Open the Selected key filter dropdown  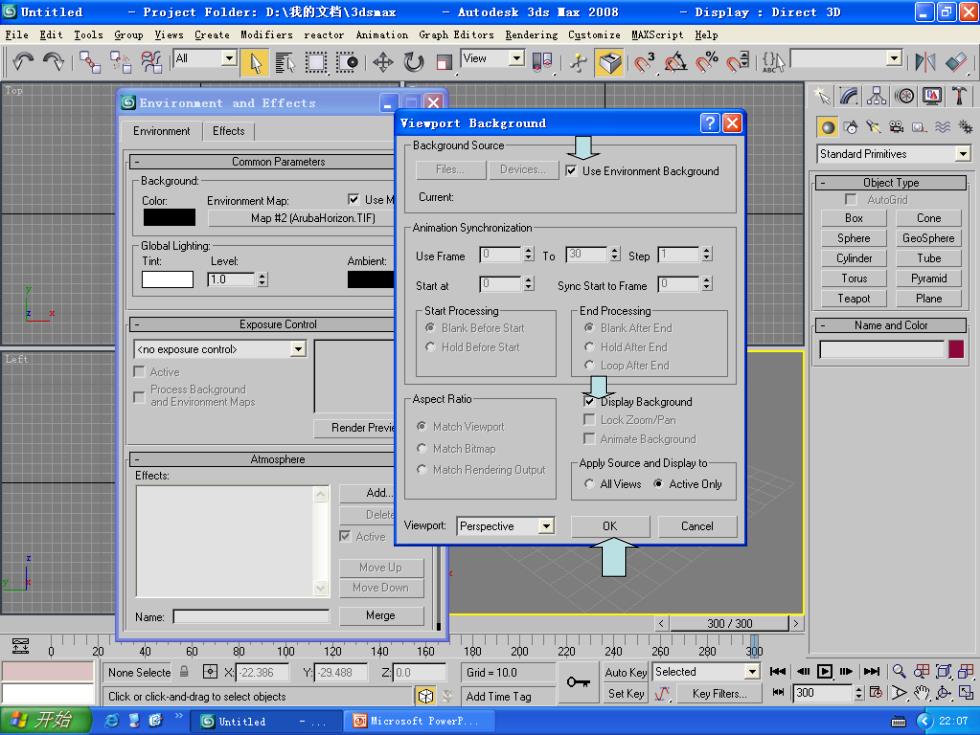[x=751, y=672]
